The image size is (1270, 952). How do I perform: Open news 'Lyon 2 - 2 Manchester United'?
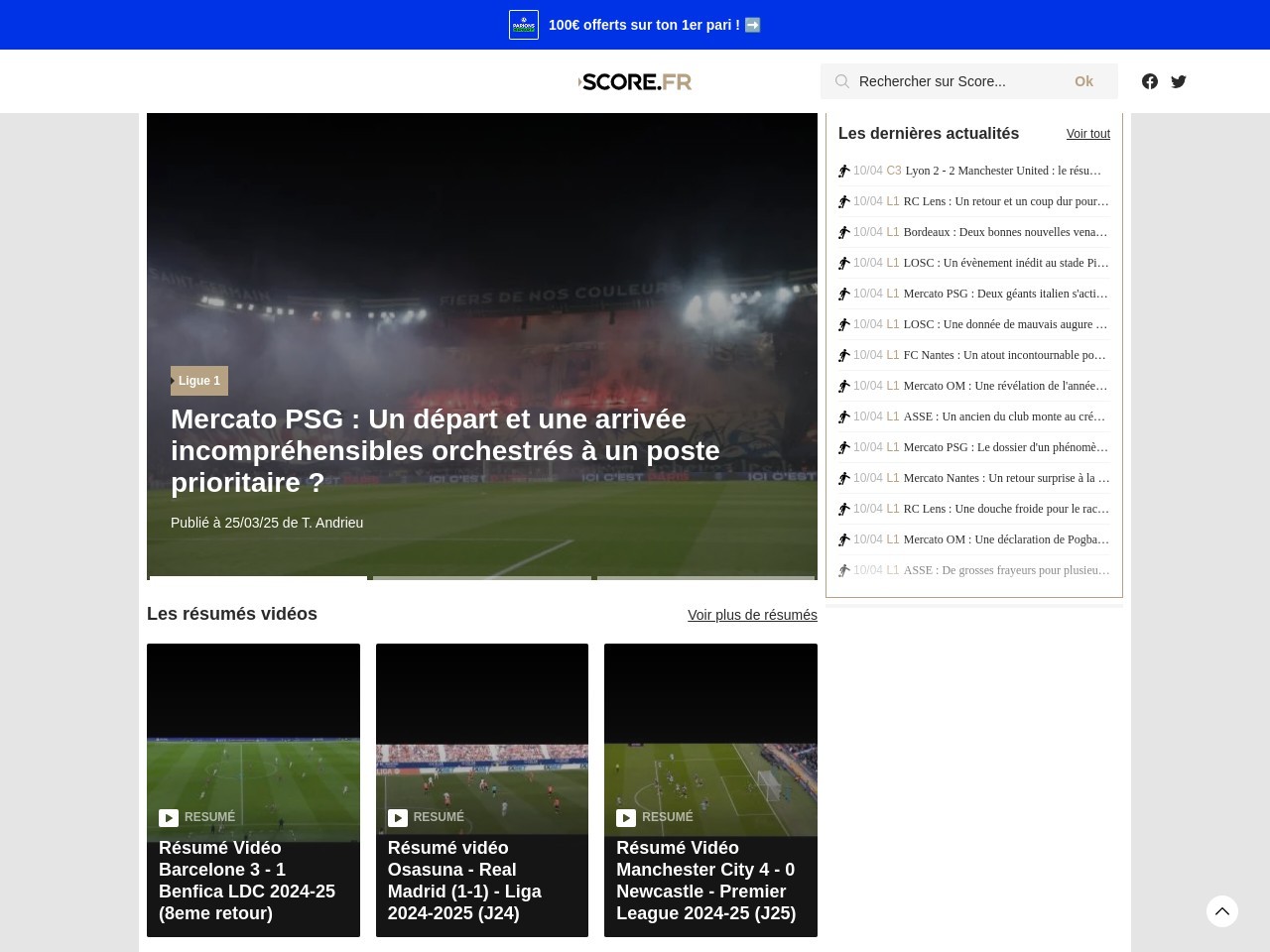click(x=1003, y=171)
